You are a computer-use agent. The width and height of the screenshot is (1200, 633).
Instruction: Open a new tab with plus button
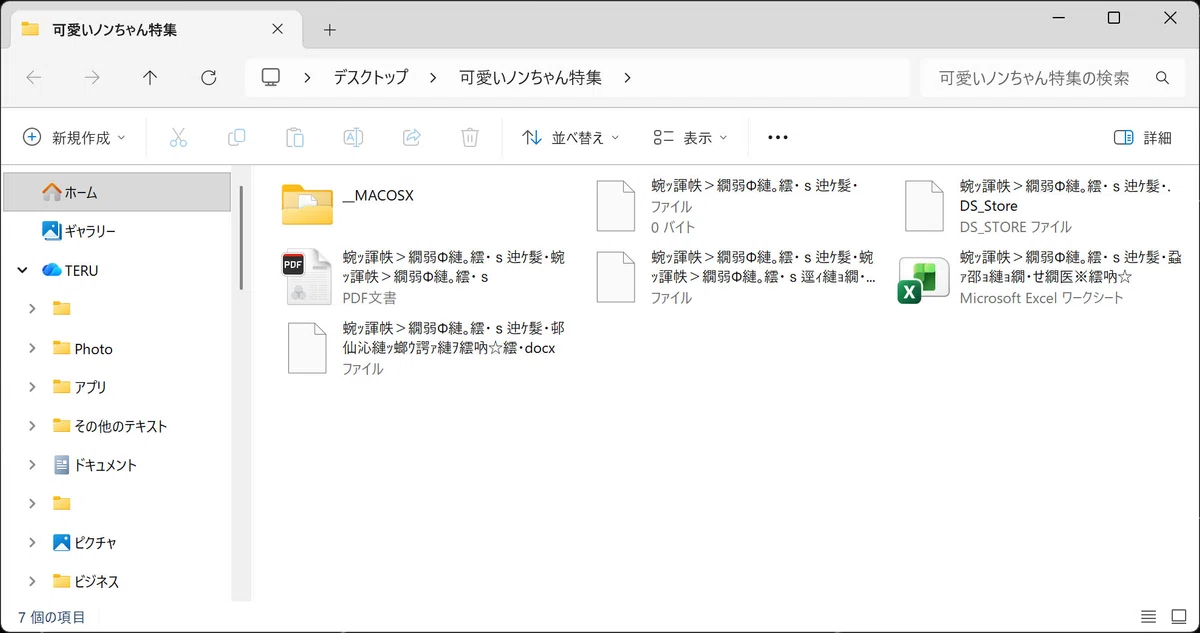click(330, 30)
